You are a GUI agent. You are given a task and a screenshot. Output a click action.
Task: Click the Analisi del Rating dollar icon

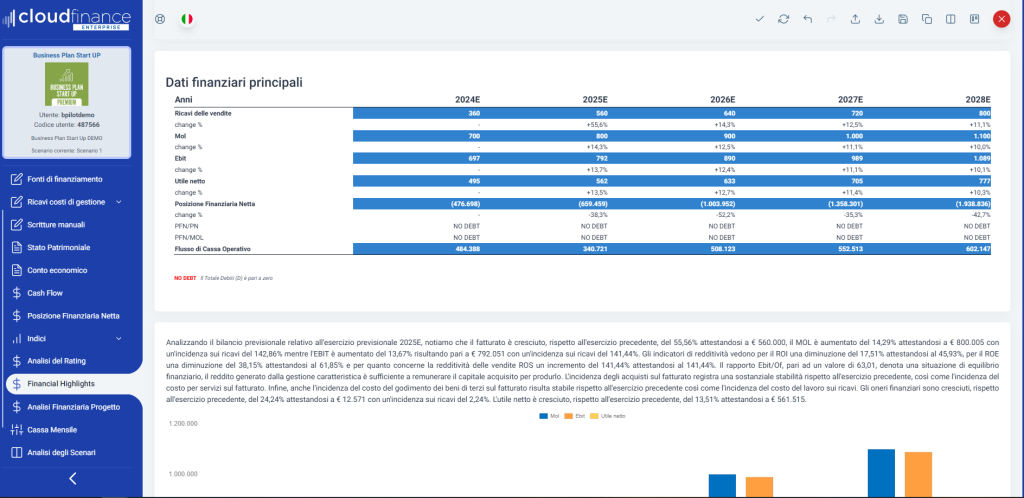tap(16, 361)
